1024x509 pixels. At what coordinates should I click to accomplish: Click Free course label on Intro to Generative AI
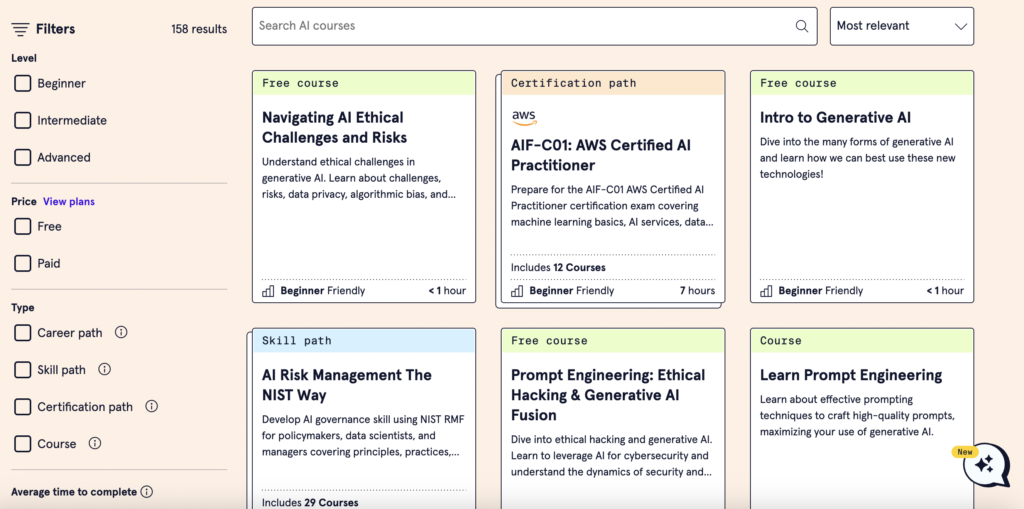(x=798, y=83)
